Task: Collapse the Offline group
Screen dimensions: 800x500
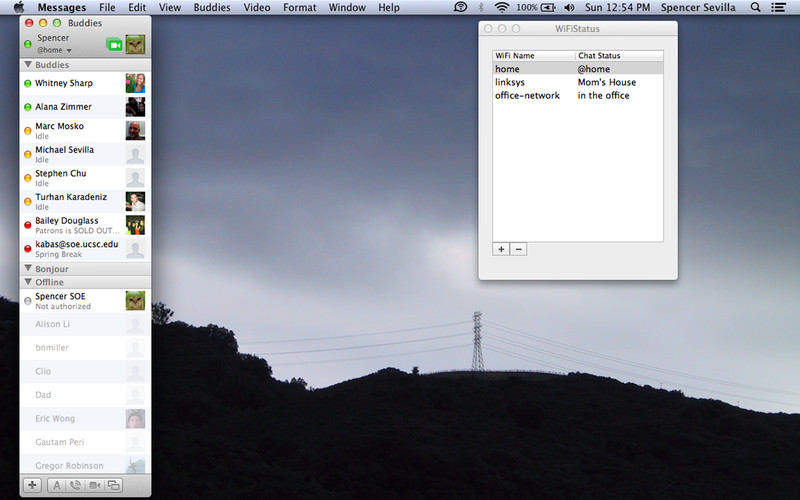Action: 28,282
